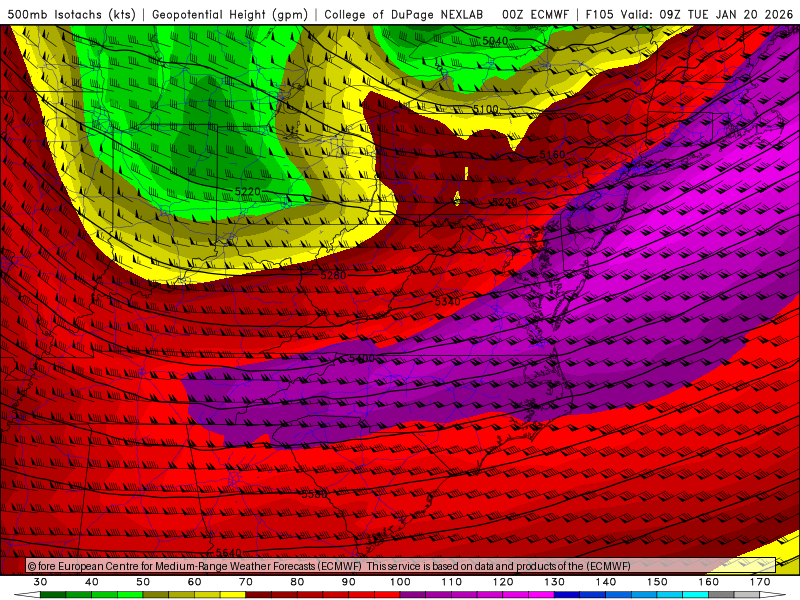Click the cyan colorbar swatch before 160

(696, 594)
